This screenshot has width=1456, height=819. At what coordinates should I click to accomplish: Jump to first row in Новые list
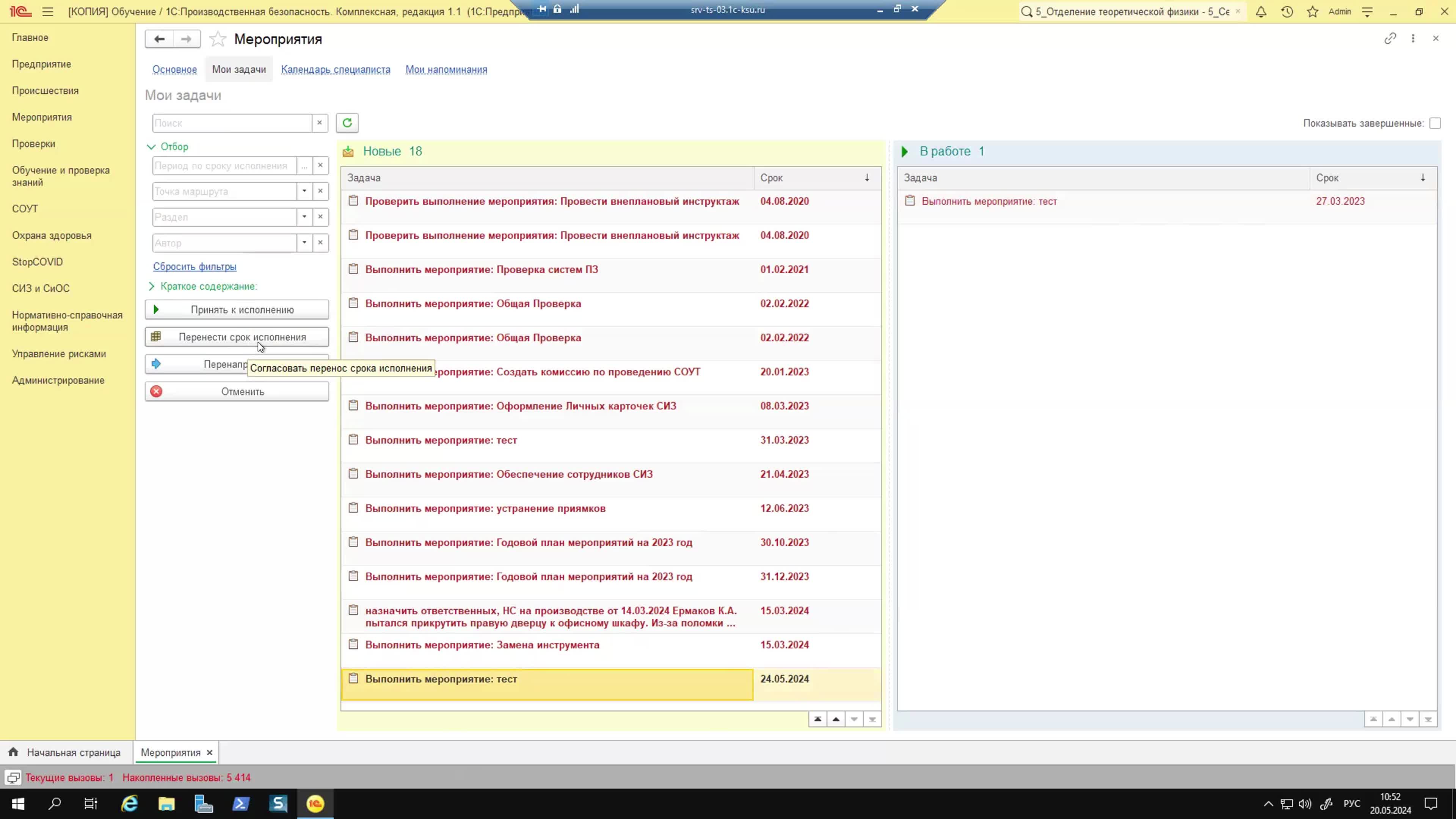coord(817,719)
